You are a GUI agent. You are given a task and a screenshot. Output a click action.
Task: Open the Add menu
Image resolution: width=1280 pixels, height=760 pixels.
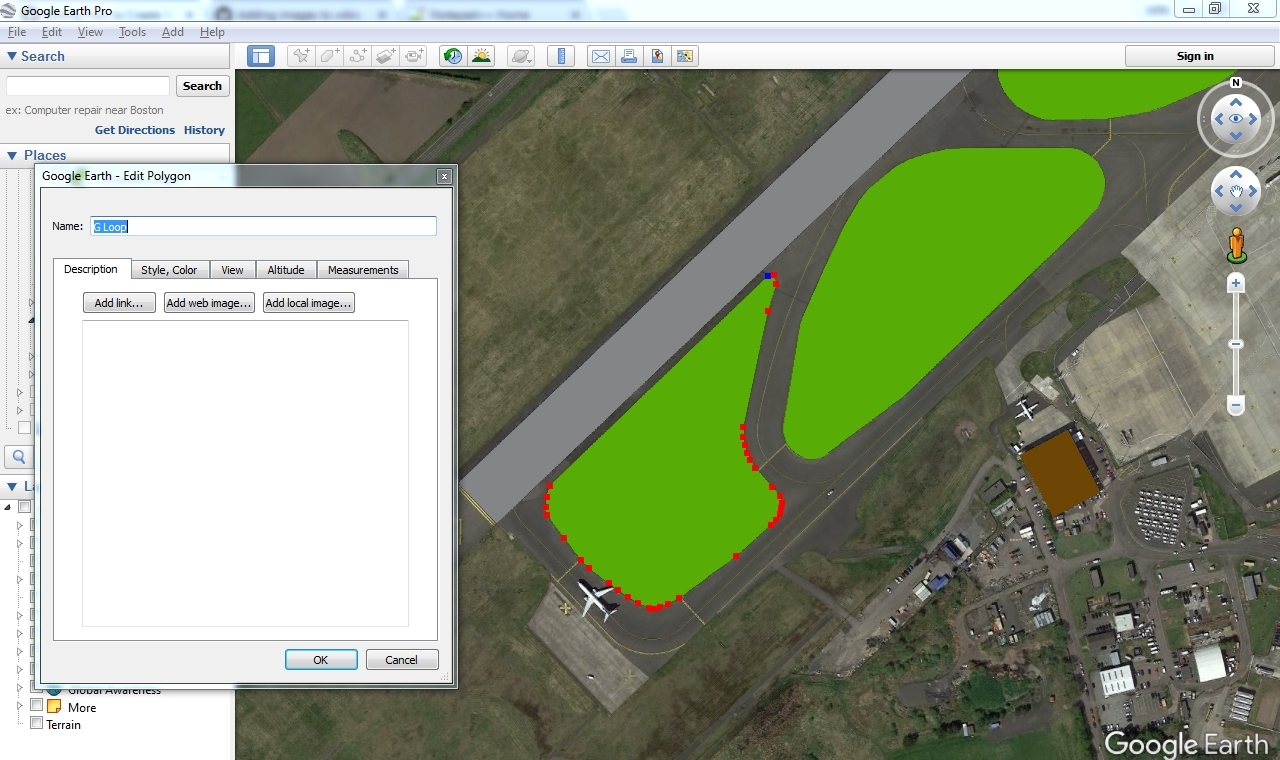(x=173, y=32)
